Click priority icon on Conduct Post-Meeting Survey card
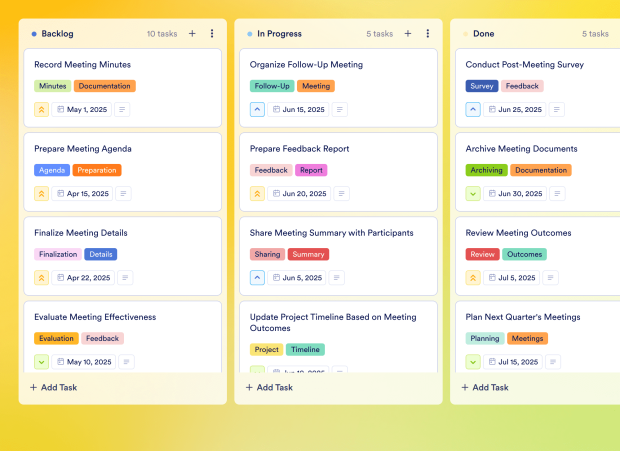The image size is (620, 451). click(x=473, y=110)
